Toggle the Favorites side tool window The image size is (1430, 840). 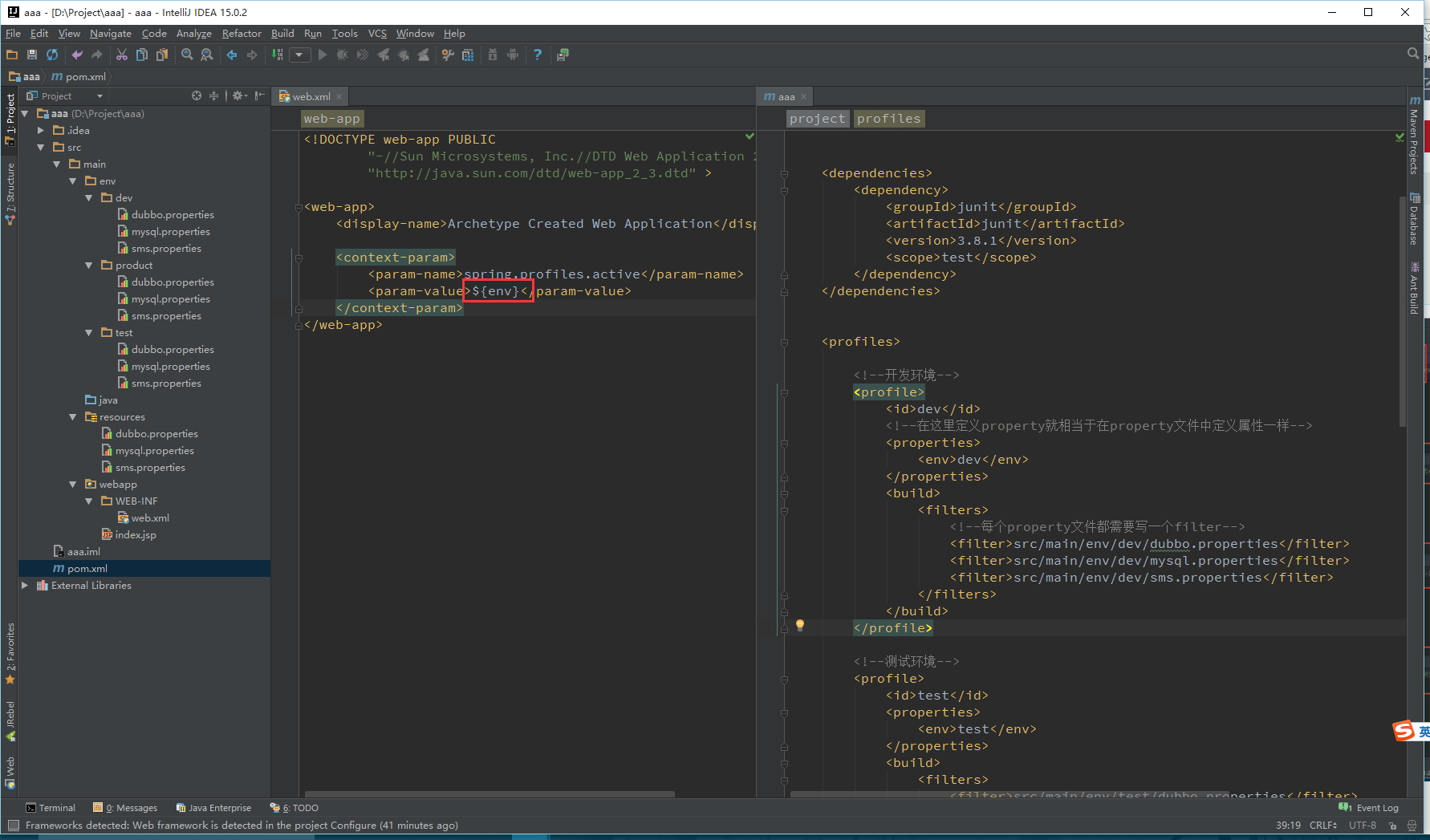click(10, 653)
